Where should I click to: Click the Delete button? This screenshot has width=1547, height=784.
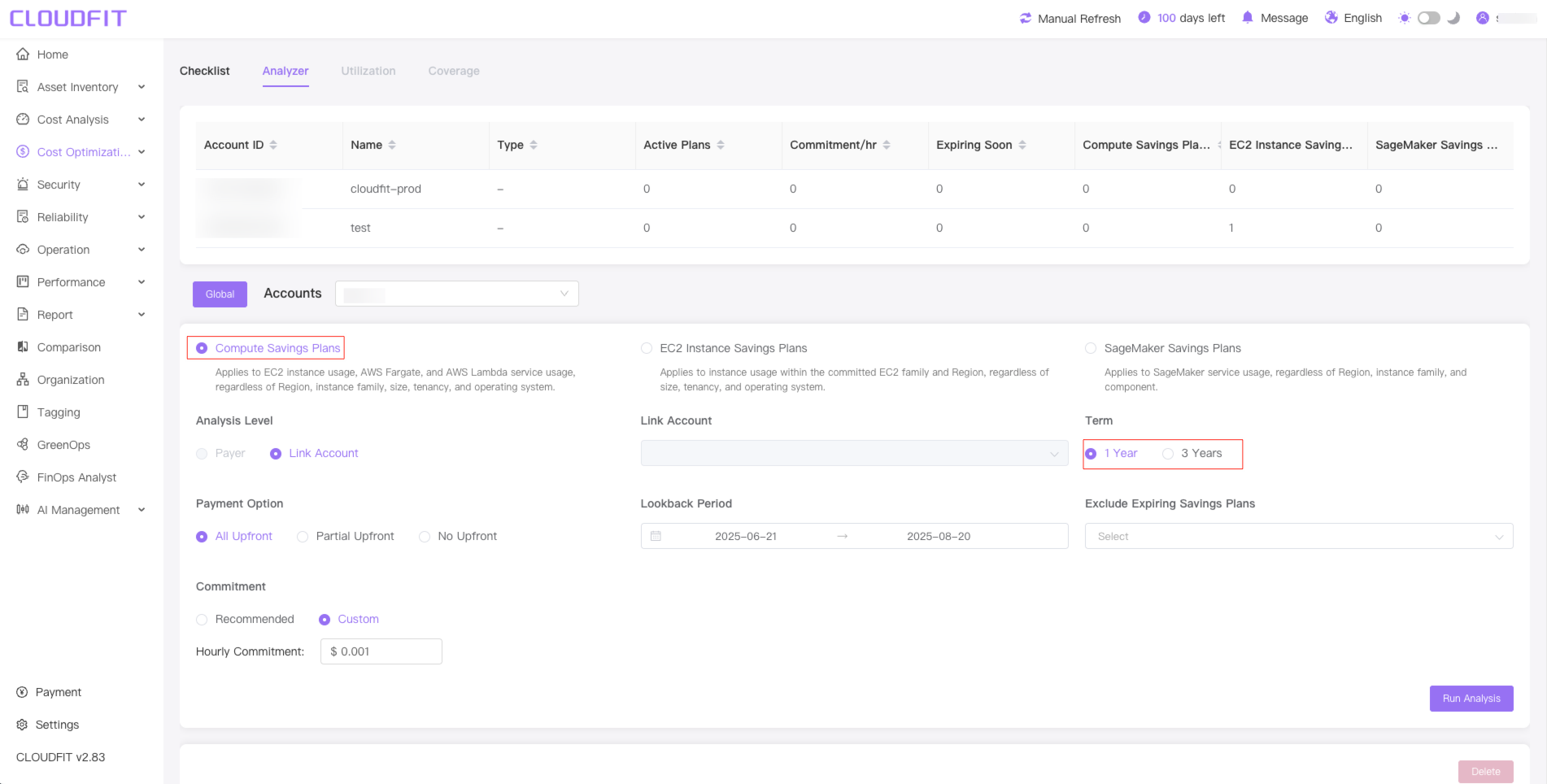[x=1486, y=772]
